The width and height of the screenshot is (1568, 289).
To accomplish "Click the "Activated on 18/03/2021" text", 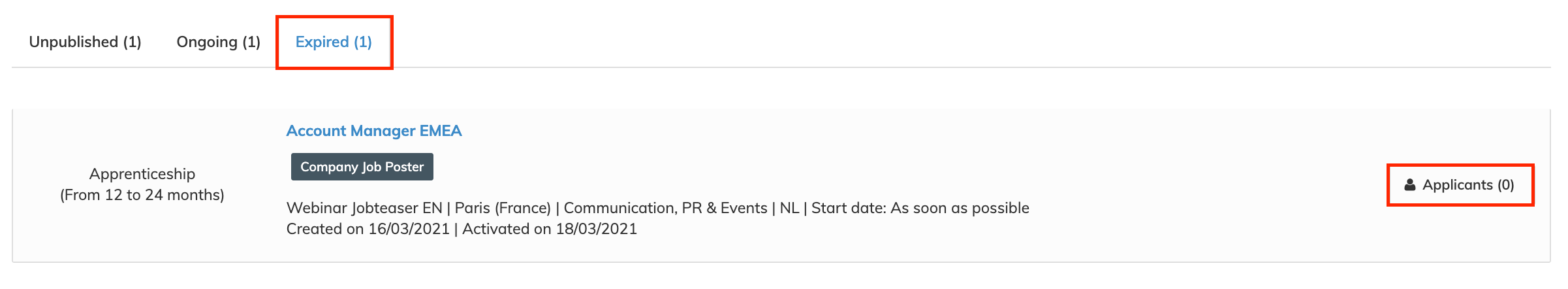I will point(549,229).
